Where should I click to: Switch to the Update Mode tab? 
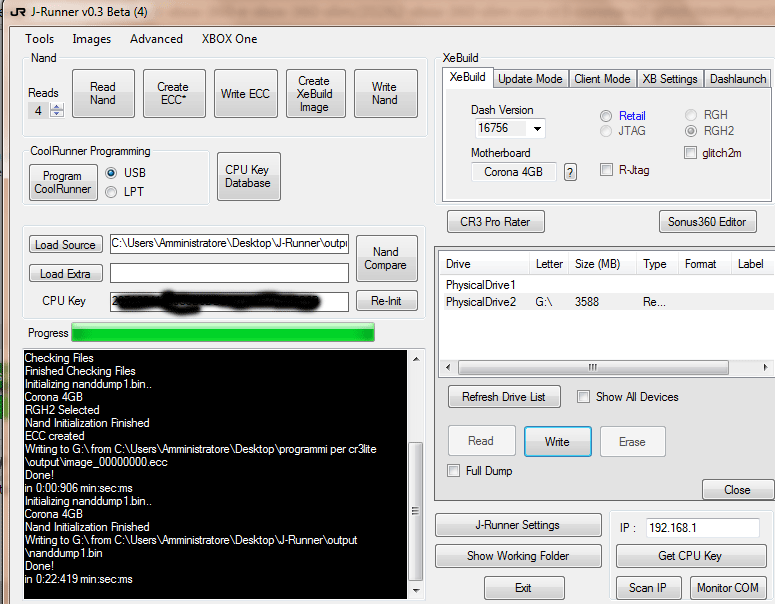(x=530, y=79)
